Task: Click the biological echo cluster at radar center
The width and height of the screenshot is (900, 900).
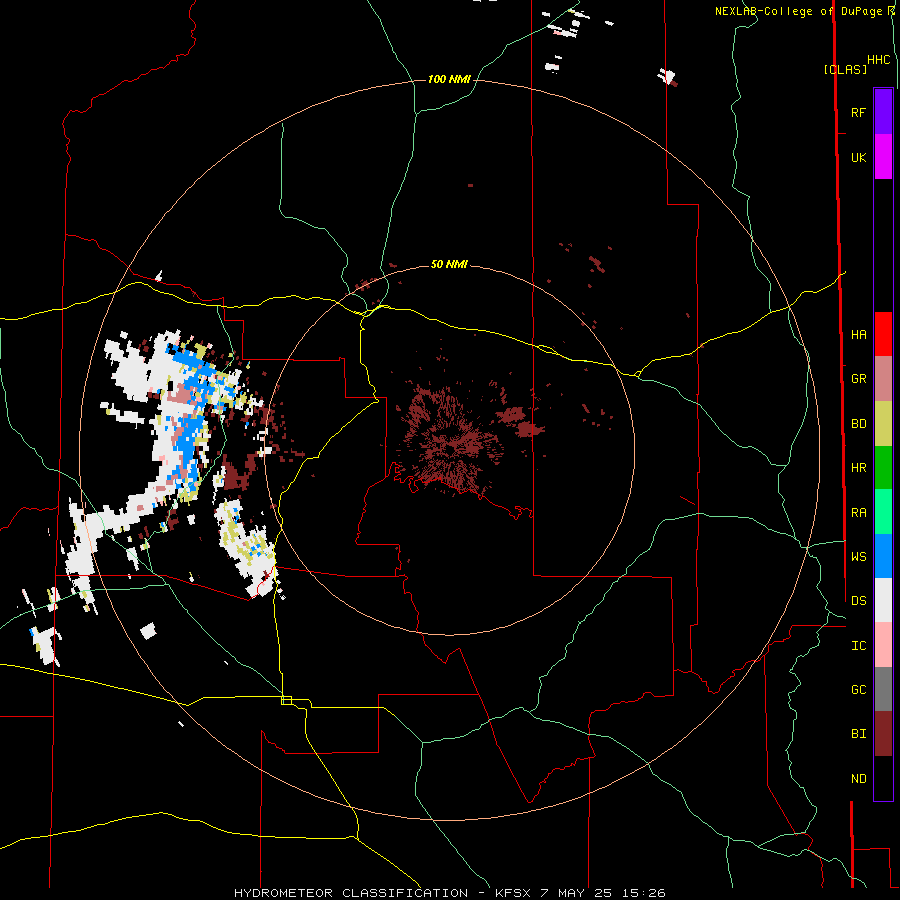Action: point(451,442)
